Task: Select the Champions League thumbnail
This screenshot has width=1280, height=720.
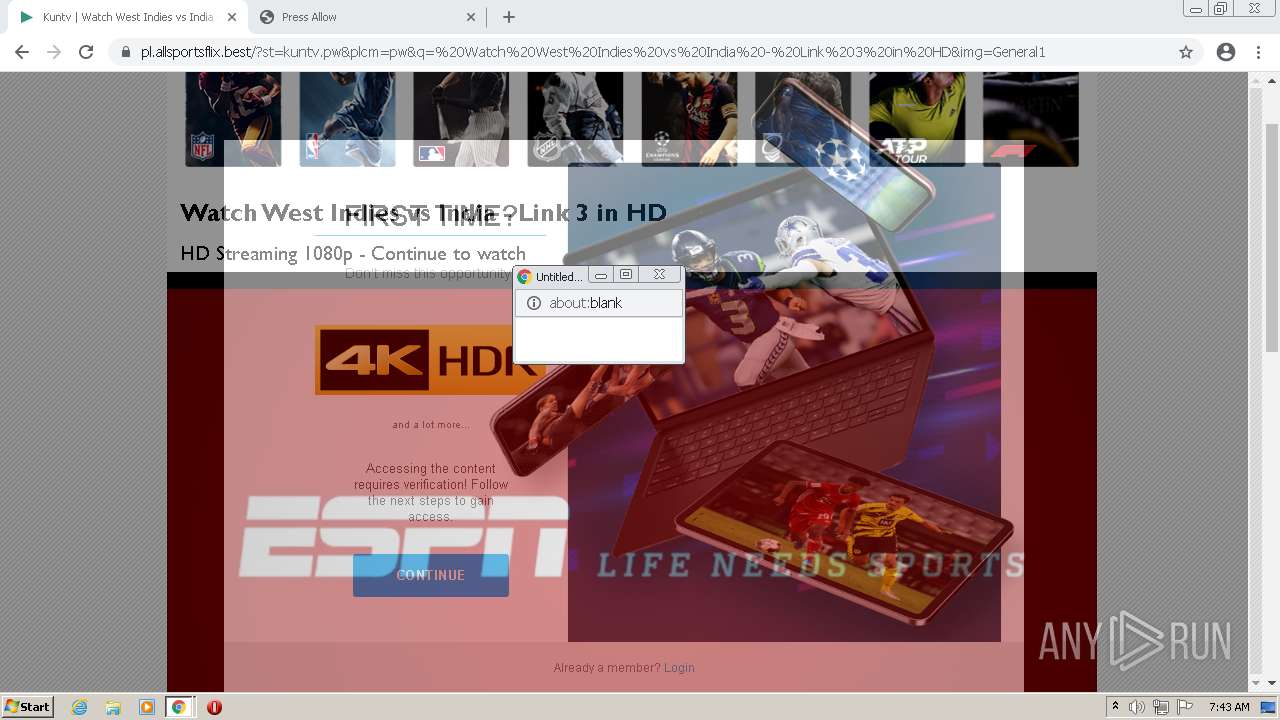Action: pyautogui.click(x=689, y=118)
